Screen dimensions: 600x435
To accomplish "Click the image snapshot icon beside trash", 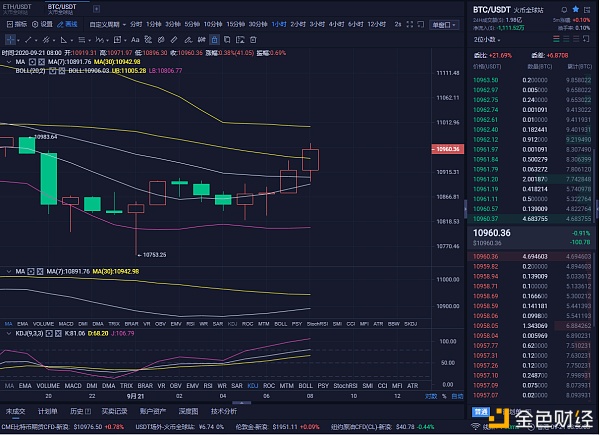I will pyautogui.click(x=240, y=39).
